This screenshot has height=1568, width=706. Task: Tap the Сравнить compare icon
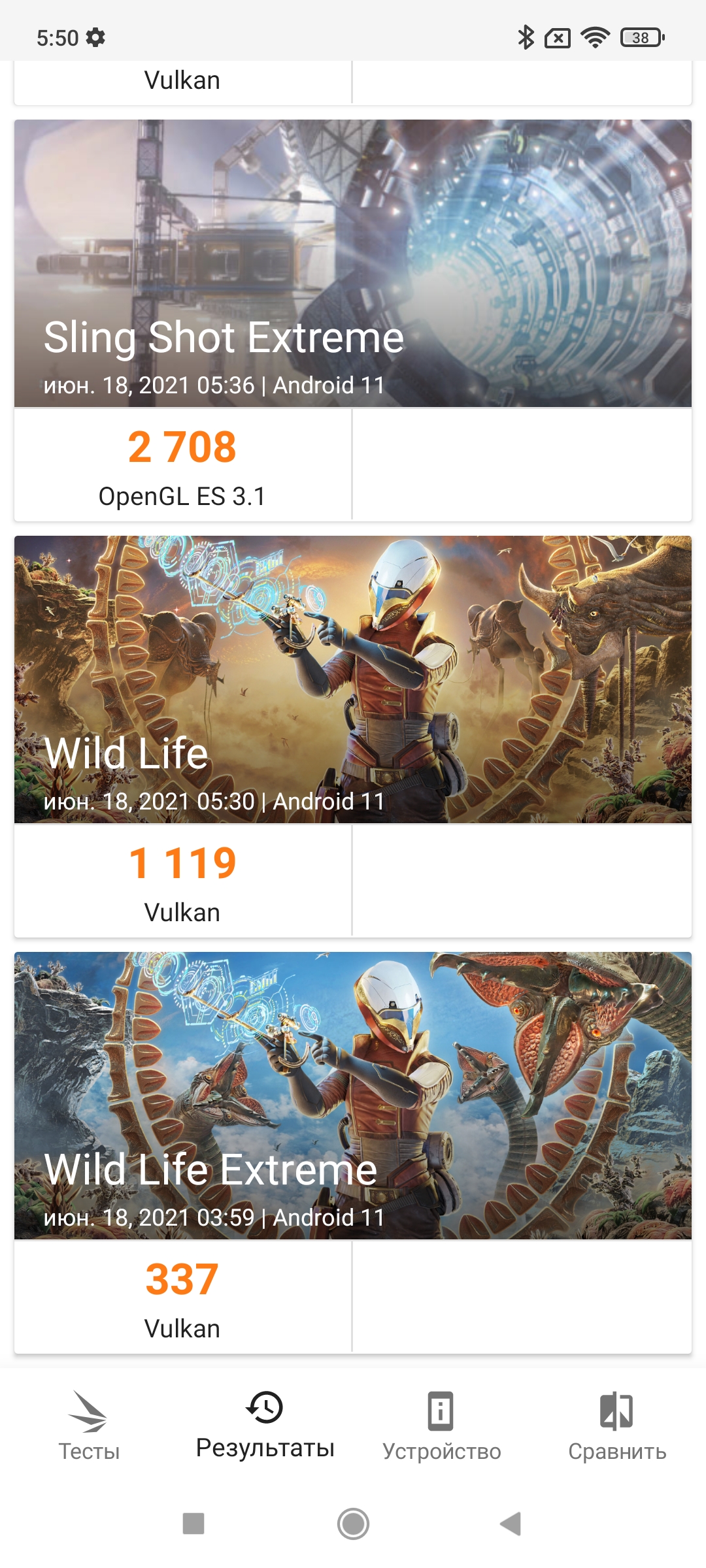click(616, 1411)
